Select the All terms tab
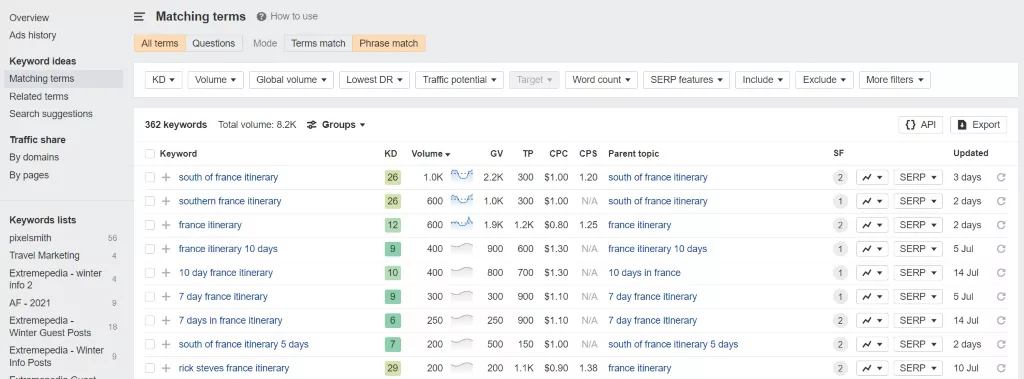This screenshot has width=1024, height=379. pos(159,43)
